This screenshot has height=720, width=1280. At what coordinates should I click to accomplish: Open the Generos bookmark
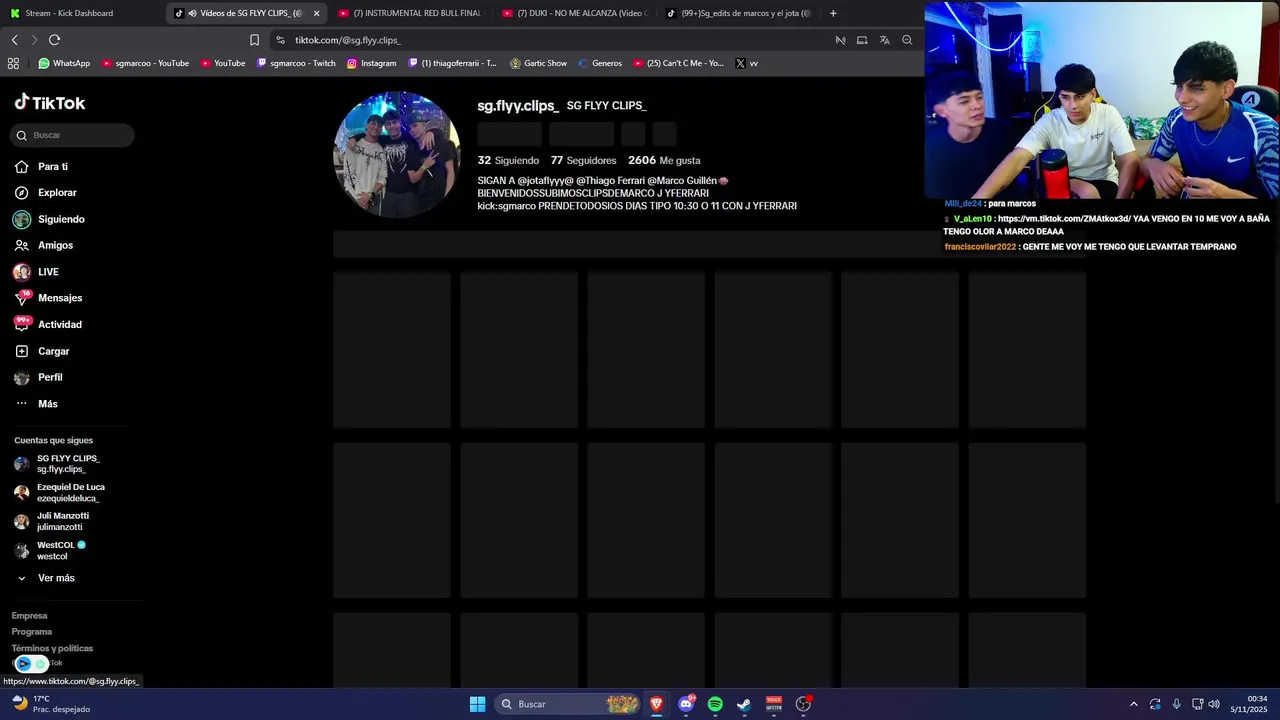[x=600, y=63]
